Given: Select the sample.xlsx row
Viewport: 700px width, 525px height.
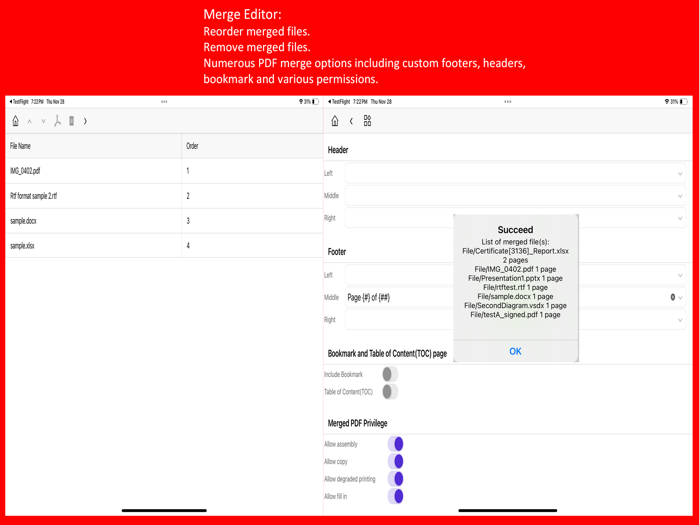Looking at the screenshot, I should [164, 246].
